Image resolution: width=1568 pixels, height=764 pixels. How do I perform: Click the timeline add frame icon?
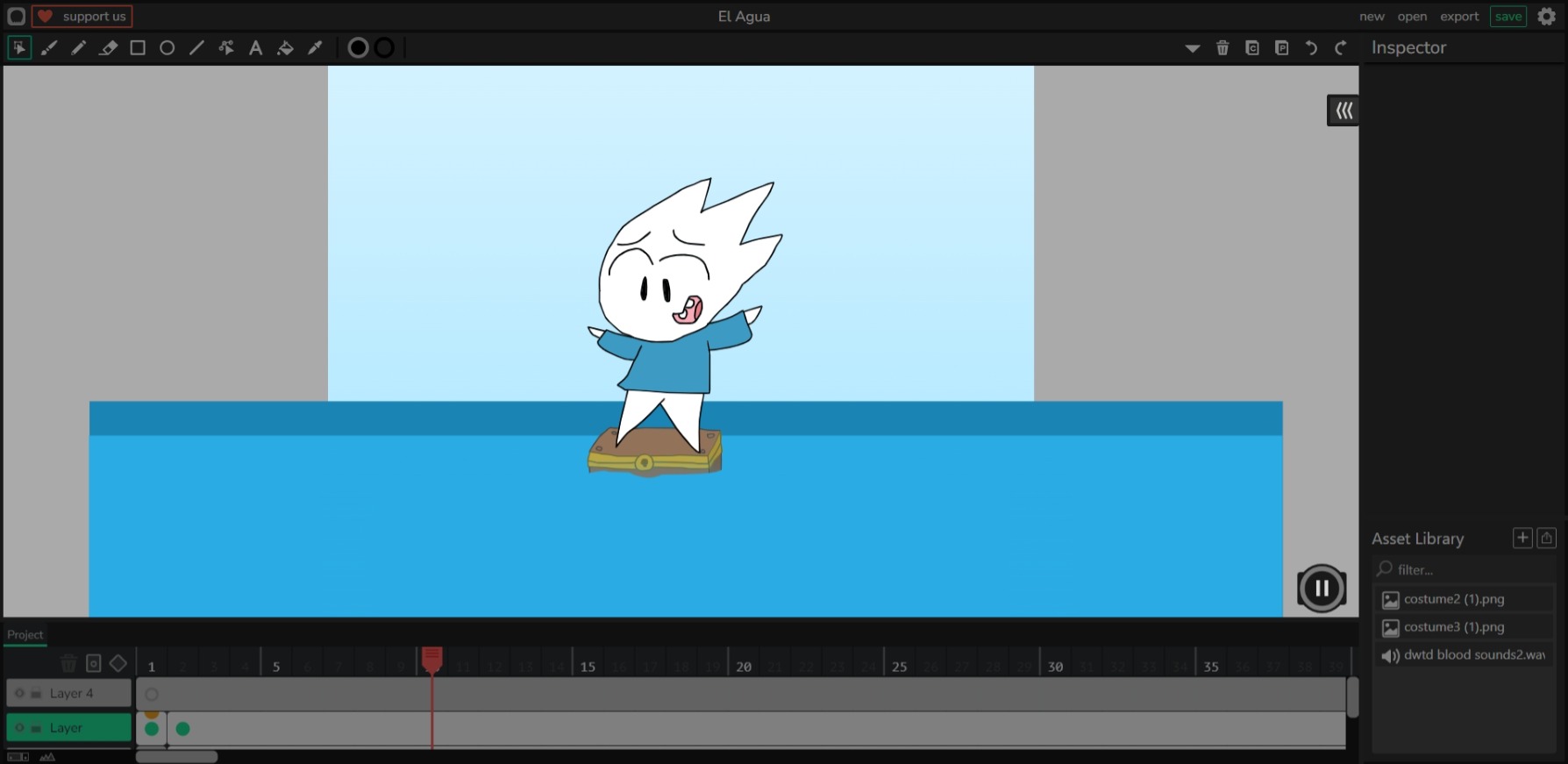pyautogui.click(x=93, y=663)
